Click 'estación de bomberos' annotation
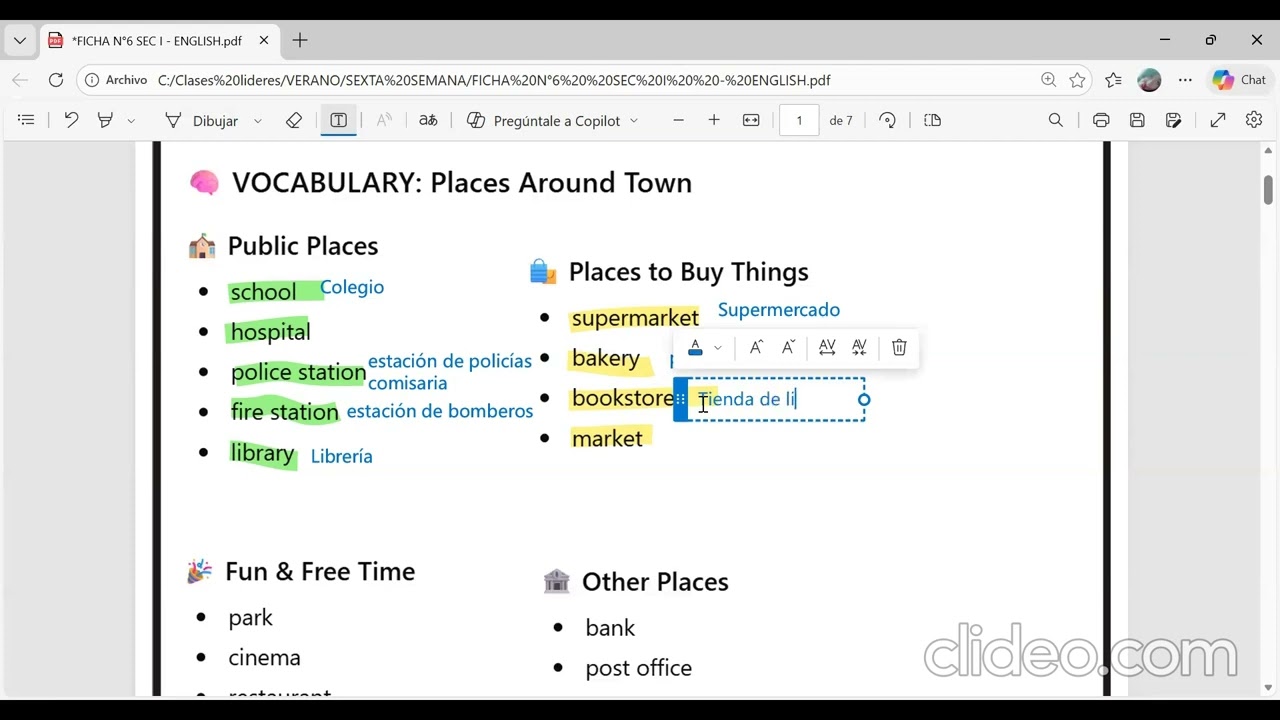This screenshot has width=1280, height=720. click(x=440, y=411)
